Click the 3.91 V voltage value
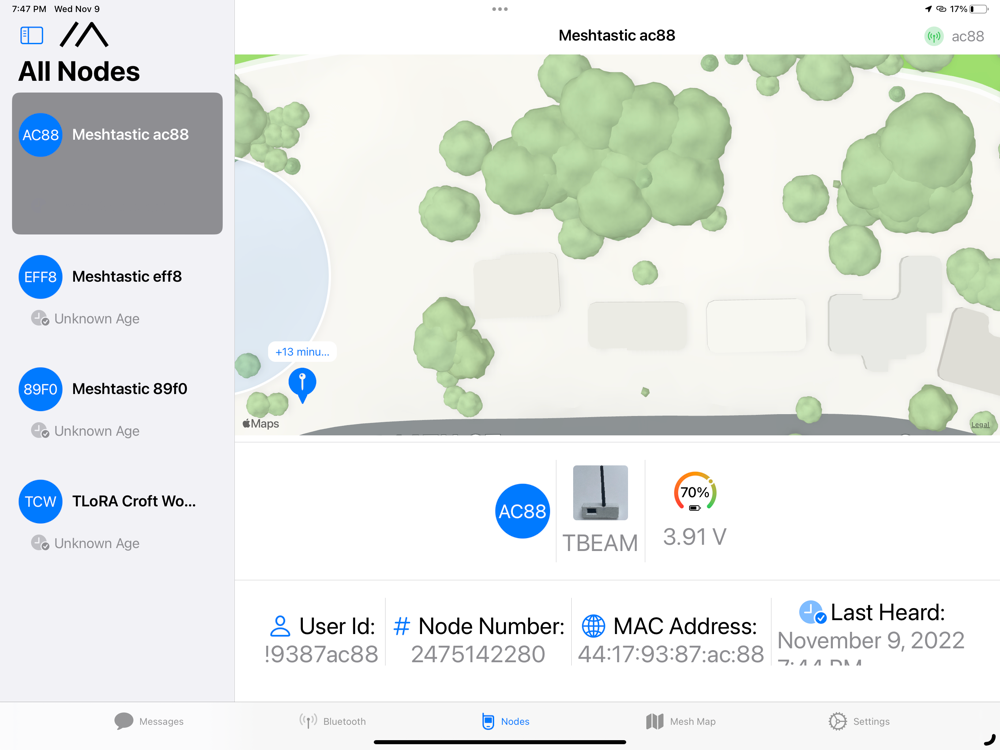1000x750 pixels. (695, 537)
